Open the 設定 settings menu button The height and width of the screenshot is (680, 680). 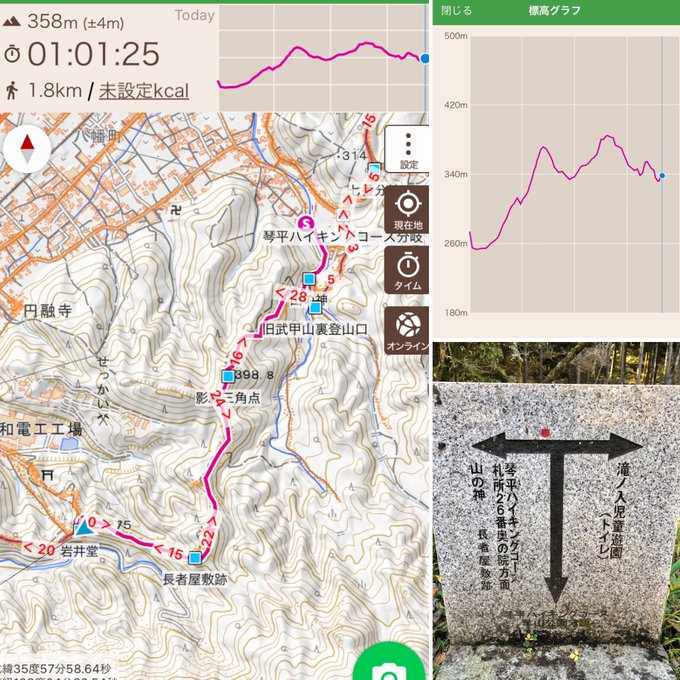tap(408, 150)
